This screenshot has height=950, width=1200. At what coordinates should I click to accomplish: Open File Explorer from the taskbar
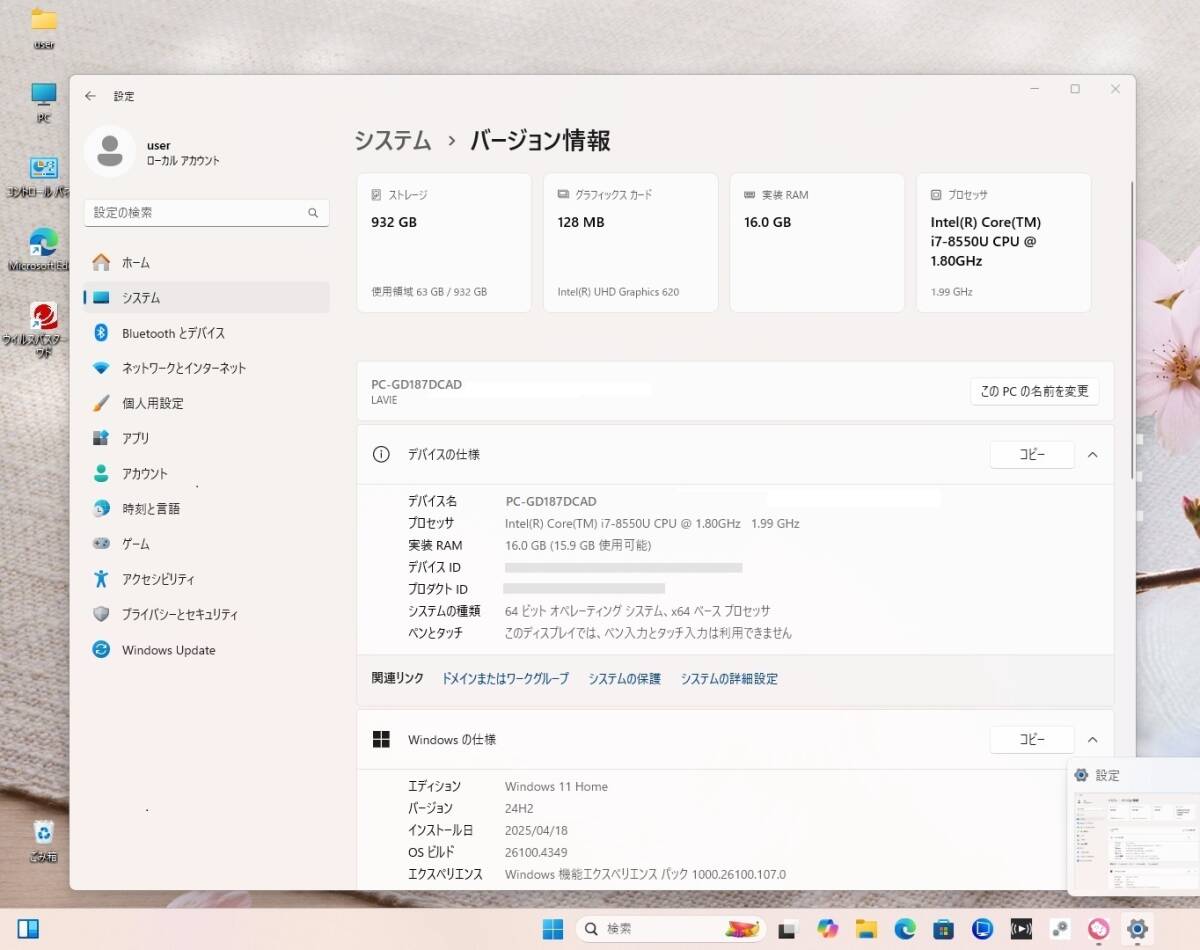pos(866,929)
